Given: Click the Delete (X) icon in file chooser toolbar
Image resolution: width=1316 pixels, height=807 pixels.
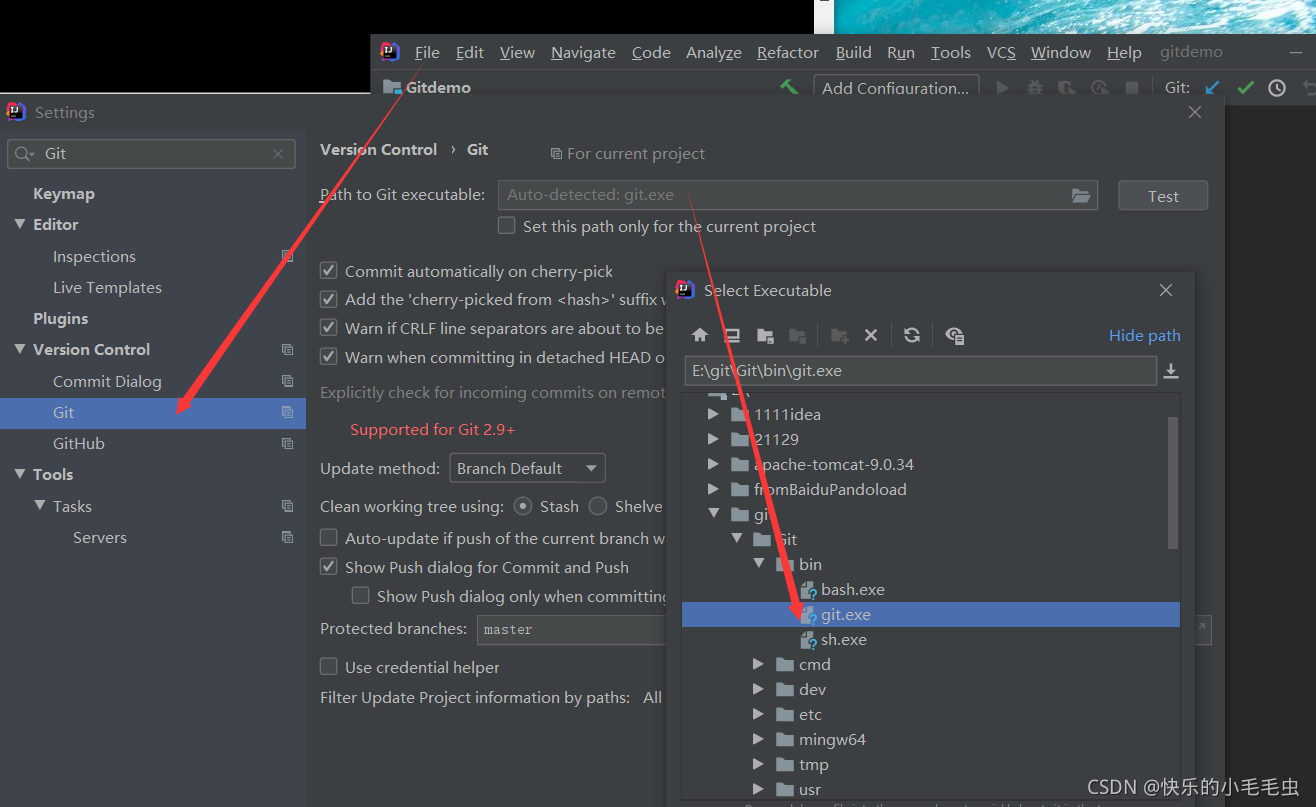Looking at the screenshot, I should point(871,335).
